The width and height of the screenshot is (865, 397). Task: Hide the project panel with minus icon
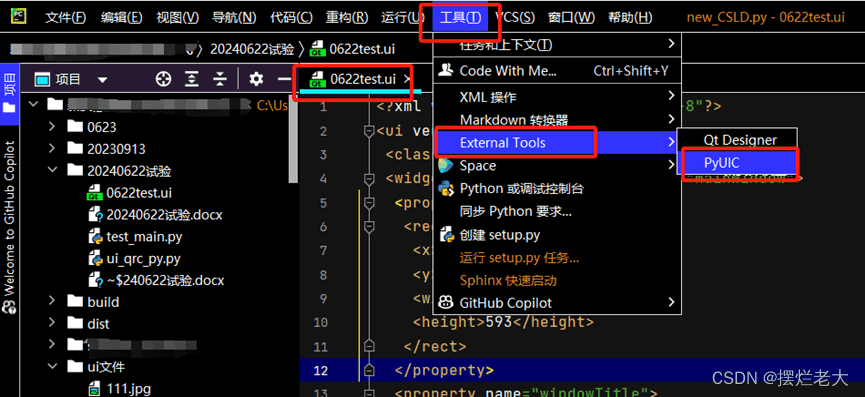pyautogui.click(x=284, y=79)
